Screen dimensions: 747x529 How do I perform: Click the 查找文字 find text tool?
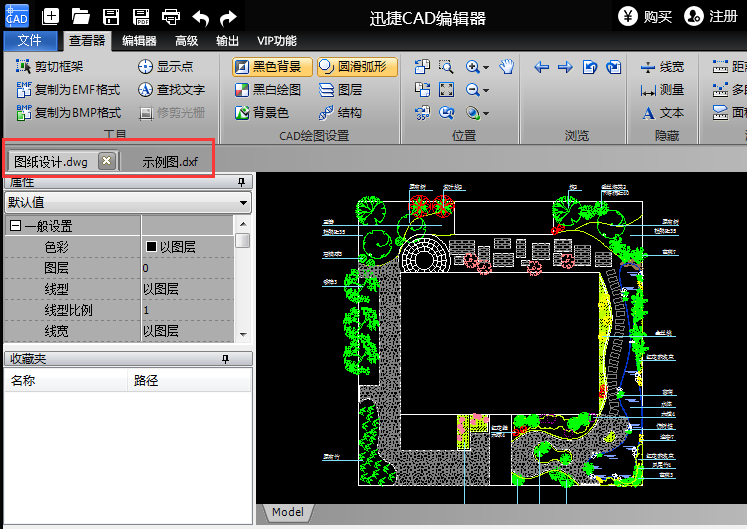[x=171, y=90]
